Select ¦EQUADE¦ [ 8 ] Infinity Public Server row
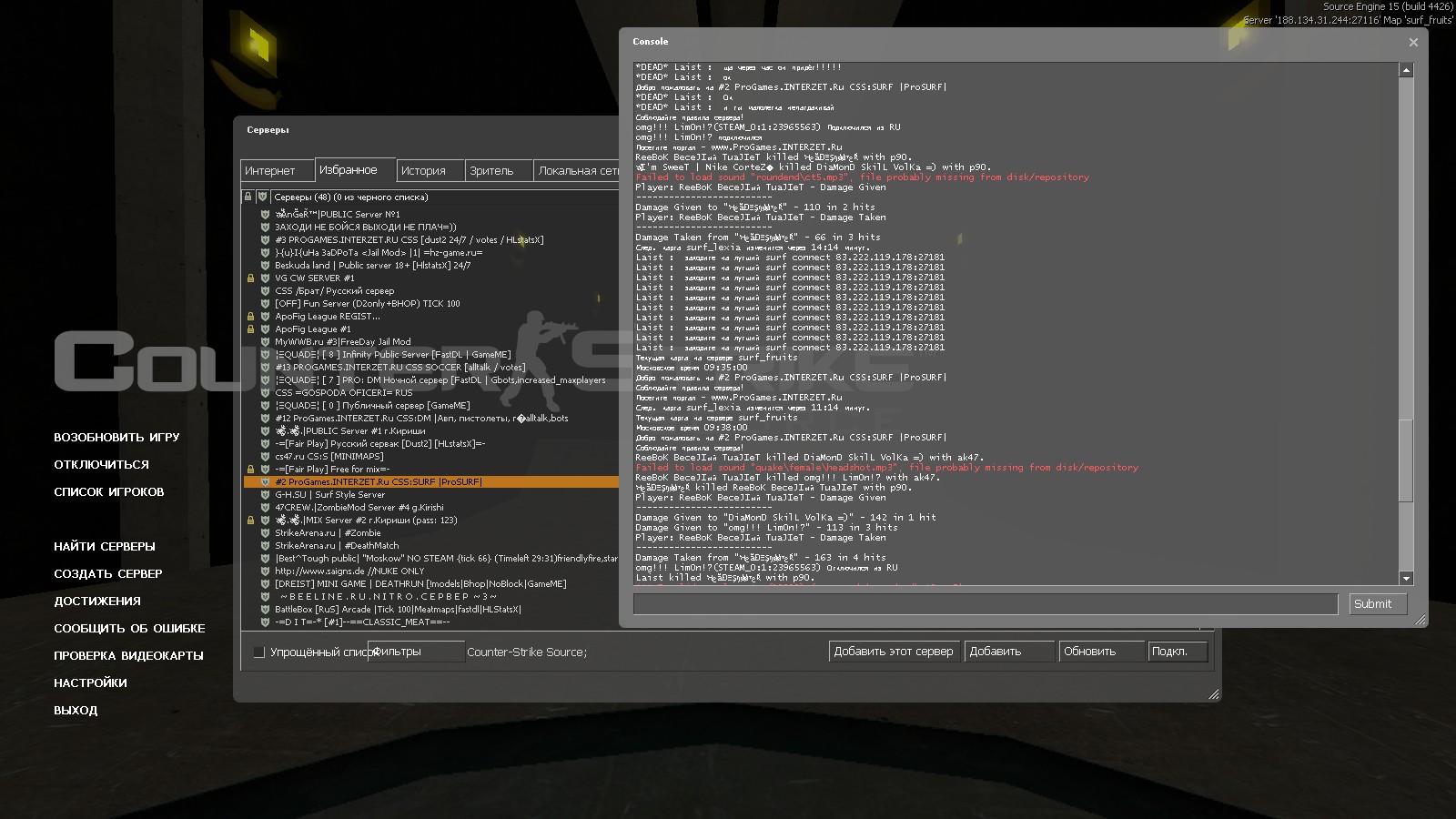The width and height of the screenshot is (1456, 819). pos(431,355)
